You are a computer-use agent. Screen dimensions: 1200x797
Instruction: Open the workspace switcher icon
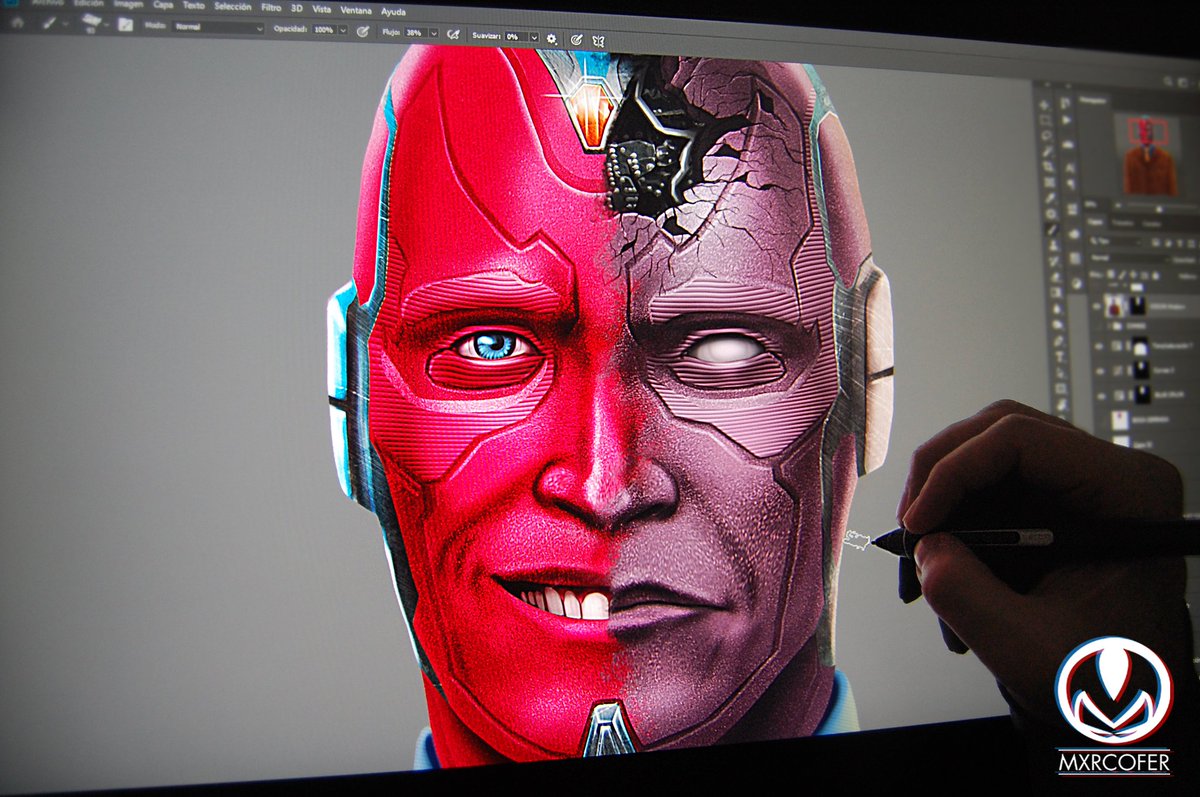(x=1181, y=82)
